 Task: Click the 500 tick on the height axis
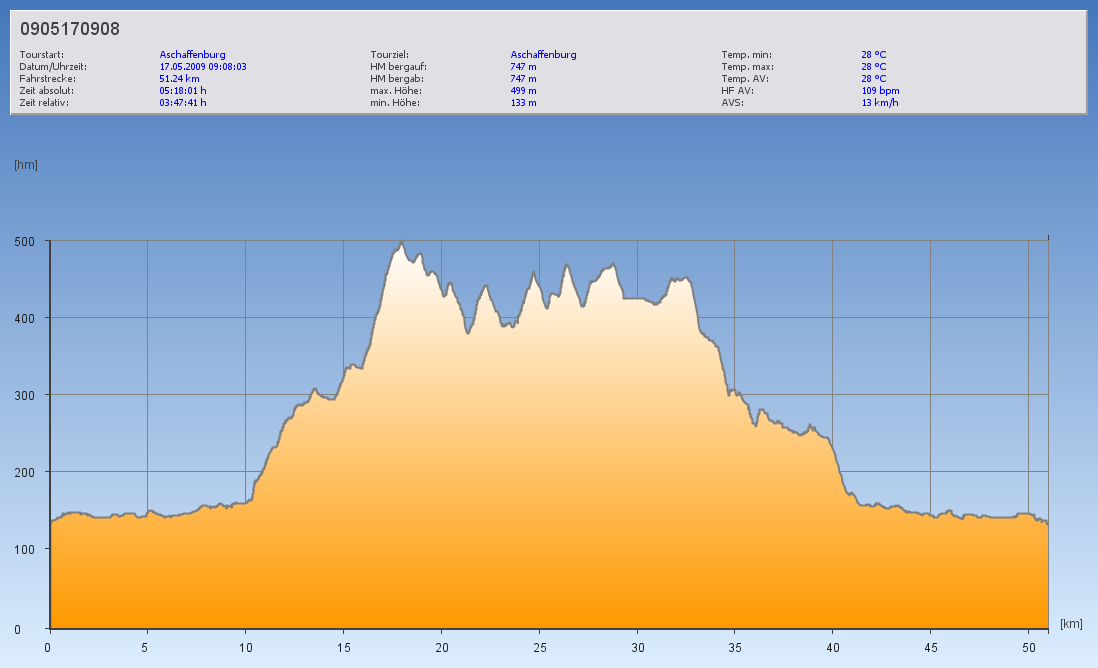click(24, 241)
